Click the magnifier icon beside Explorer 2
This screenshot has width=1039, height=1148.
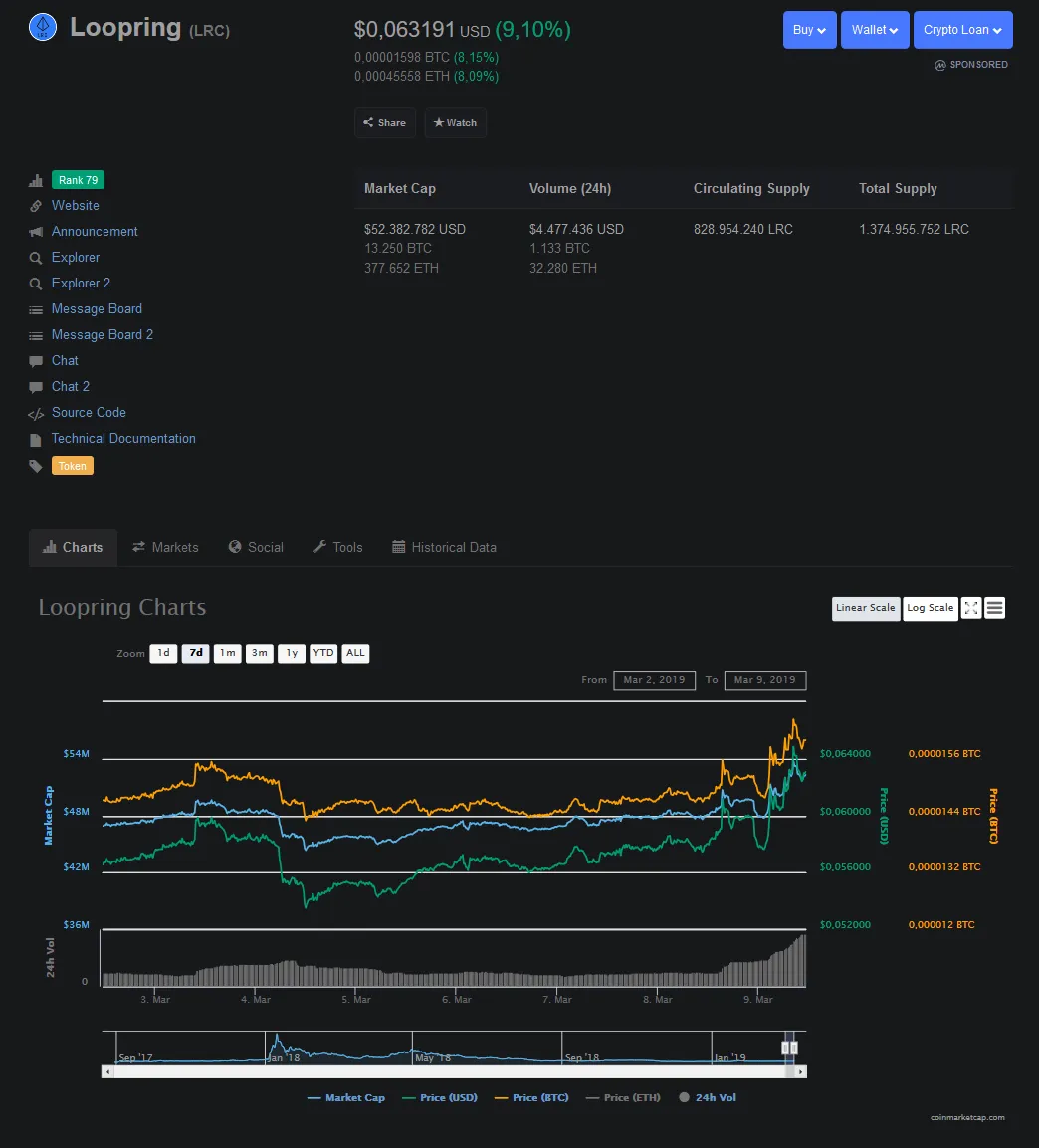[35, 284]
